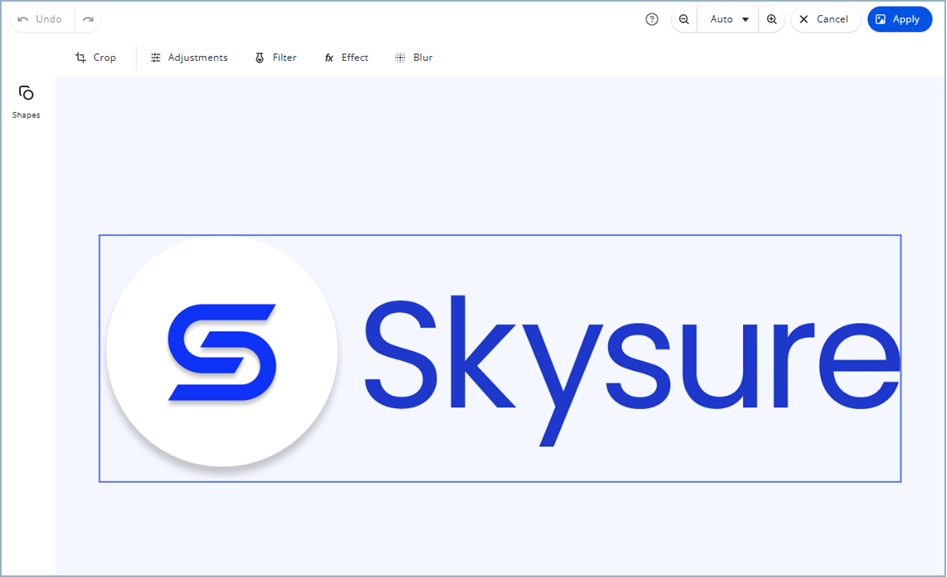Viewport: 947px width, 577px height.
Task: Open the Effect options
Action: pyautogui.click(x=346, y=57)
